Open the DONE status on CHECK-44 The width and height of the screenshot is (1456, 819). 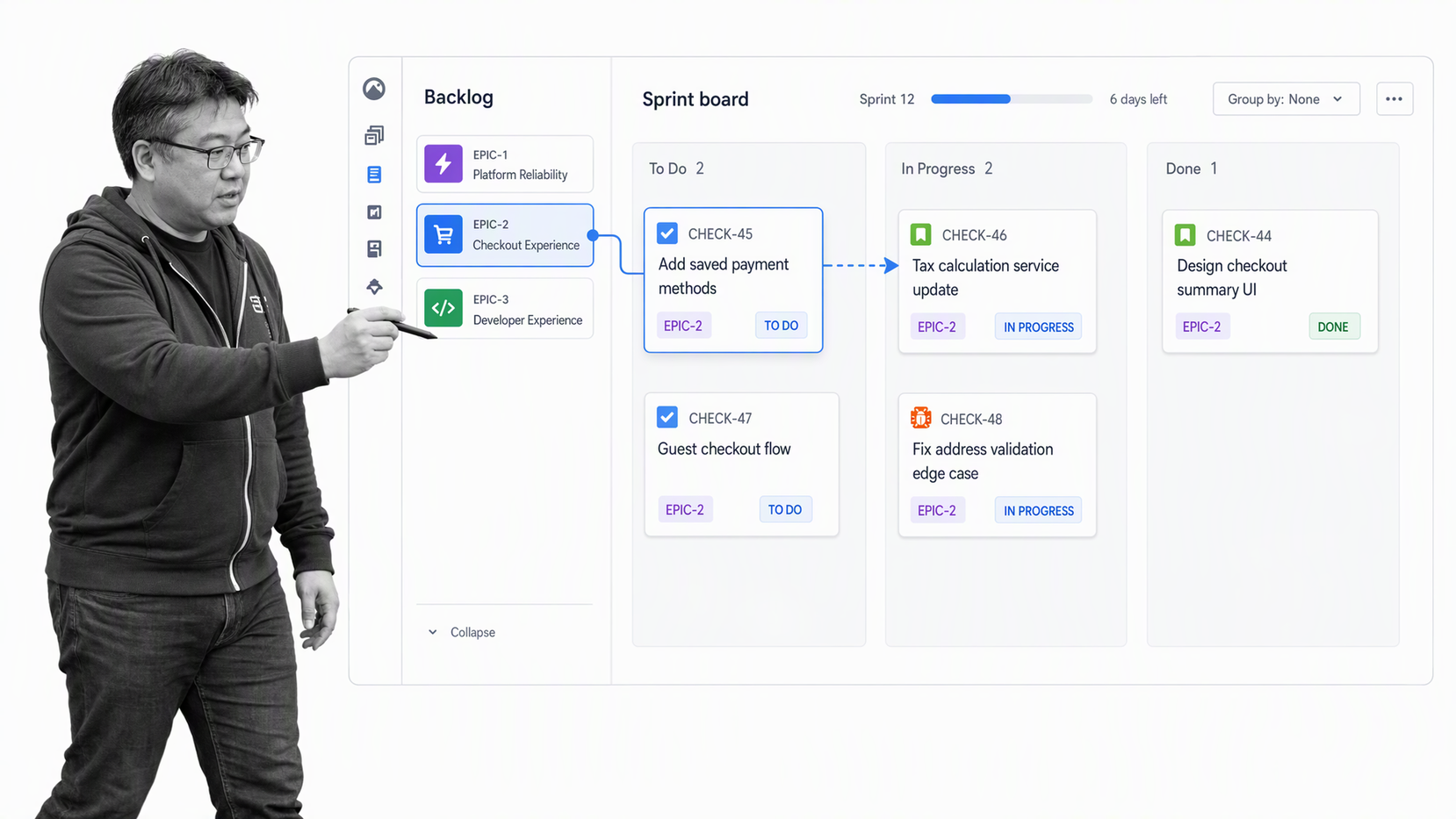(1334, 327)
